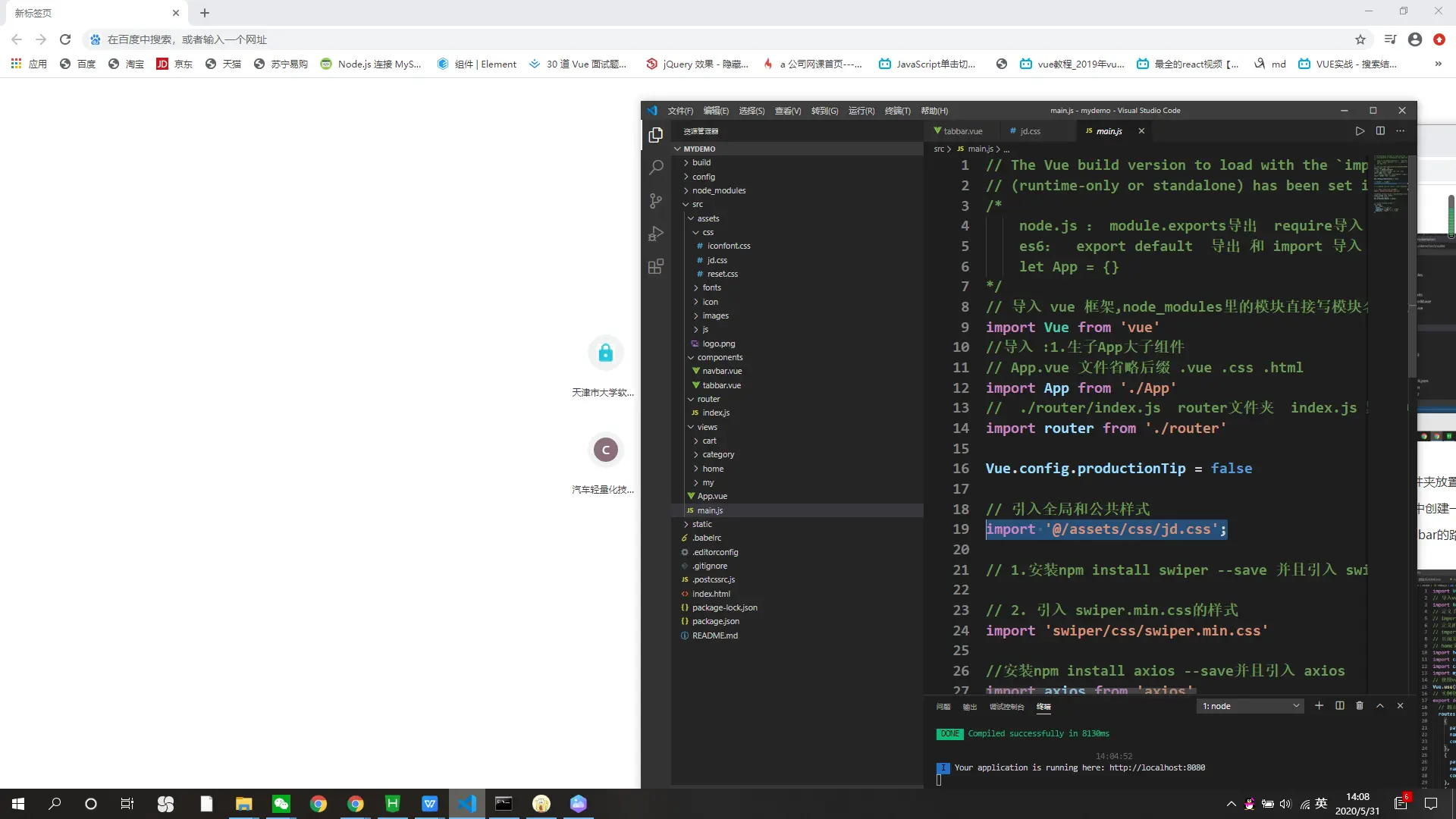Open the Run and Debug view
1456x819 pixels.
coord(656,234)
